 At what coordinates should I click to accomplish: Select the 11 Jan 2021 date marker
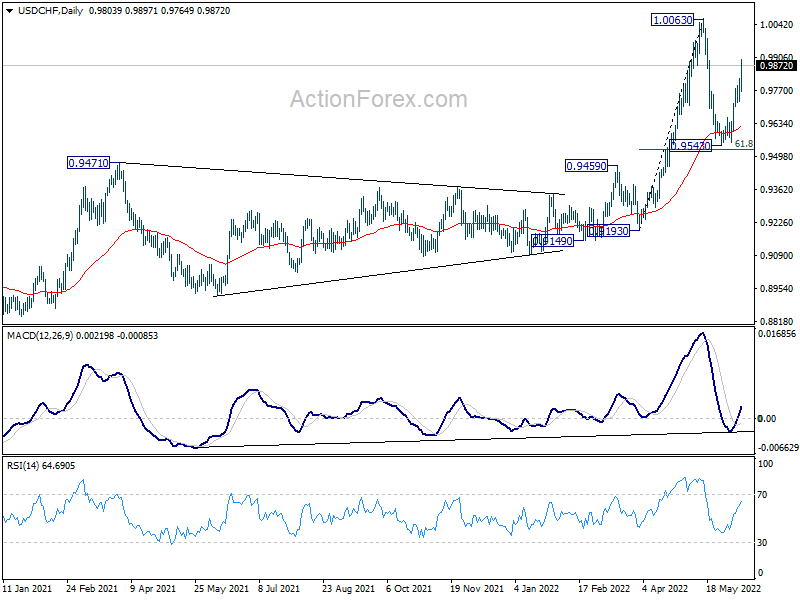click(x=27, y=589)
